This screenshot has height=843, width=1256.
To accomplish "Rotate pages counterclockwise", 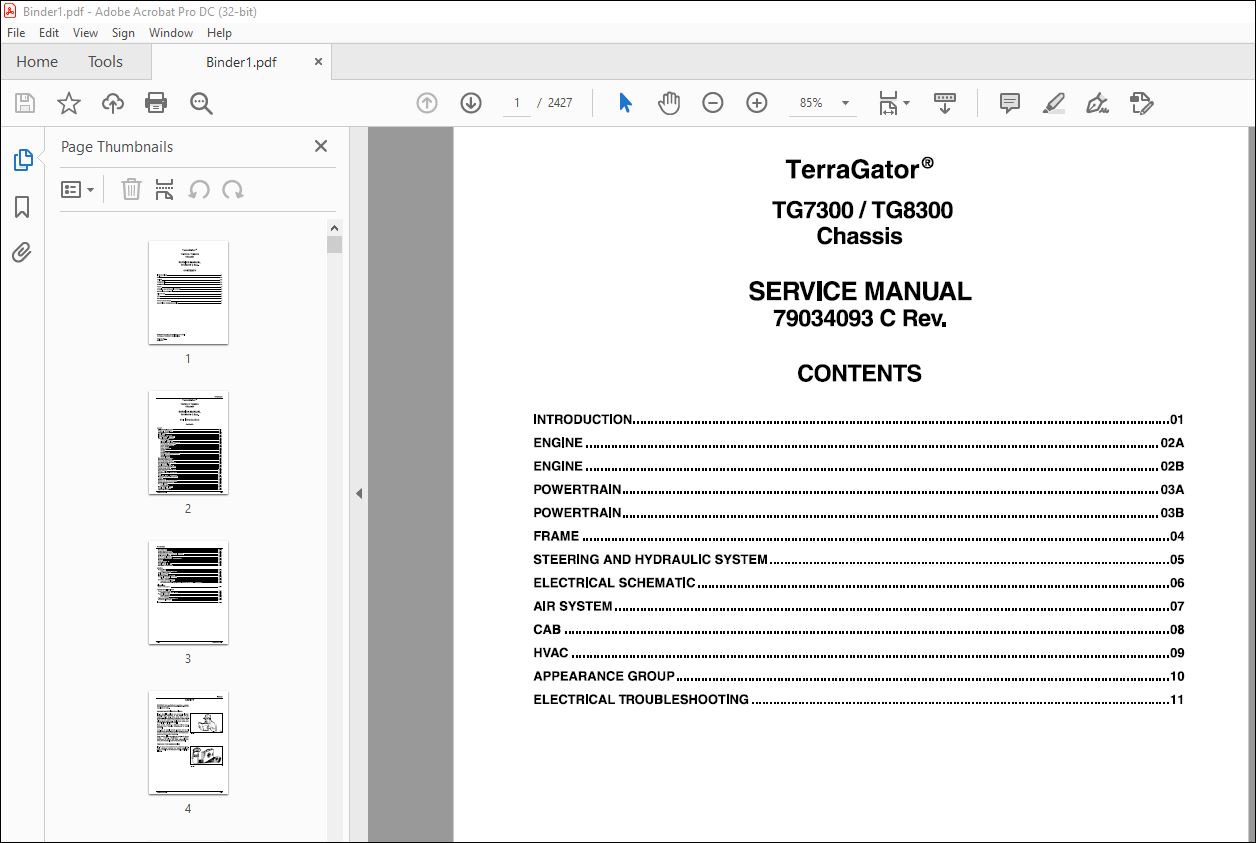I will [x=199, y=189].
